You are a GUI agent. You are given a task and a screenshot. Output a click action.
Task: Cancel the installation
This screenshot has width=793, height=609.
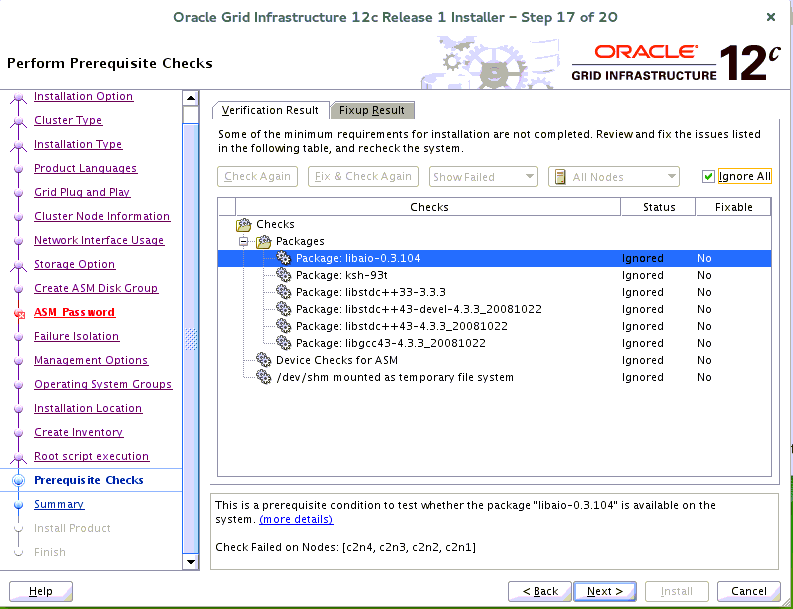[748, 591]
